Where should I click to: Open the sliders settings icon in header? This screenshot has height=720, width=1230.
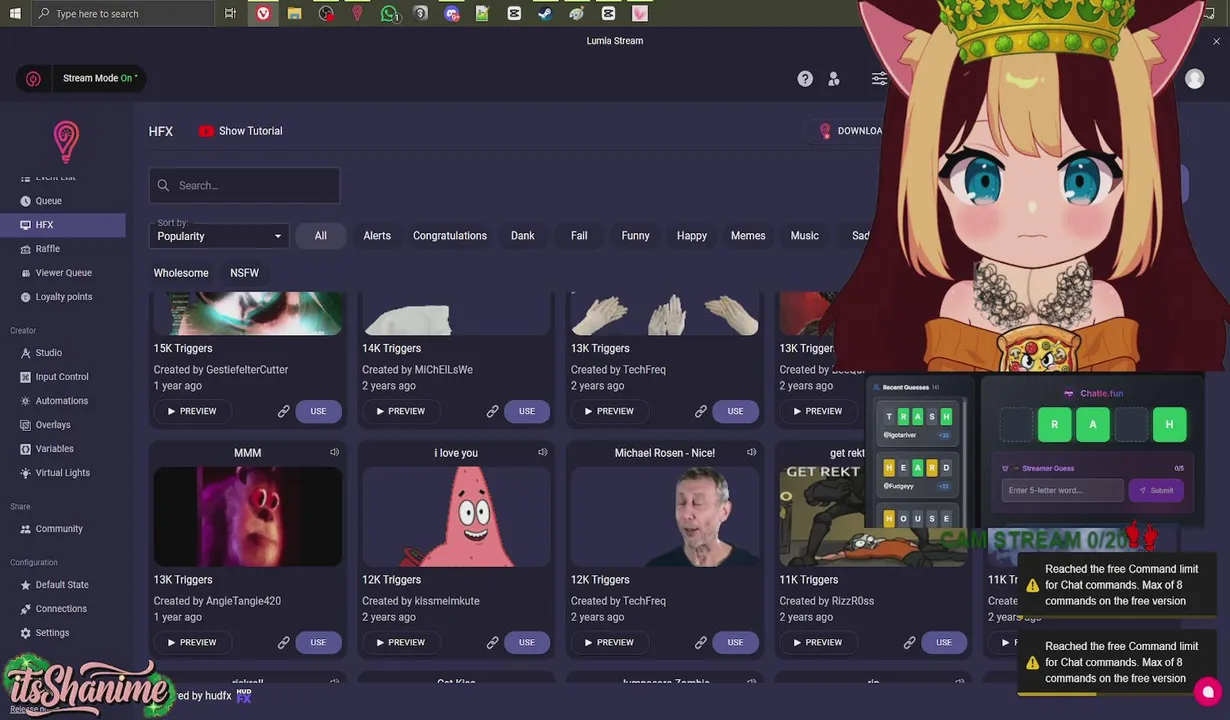coord(878,79)
